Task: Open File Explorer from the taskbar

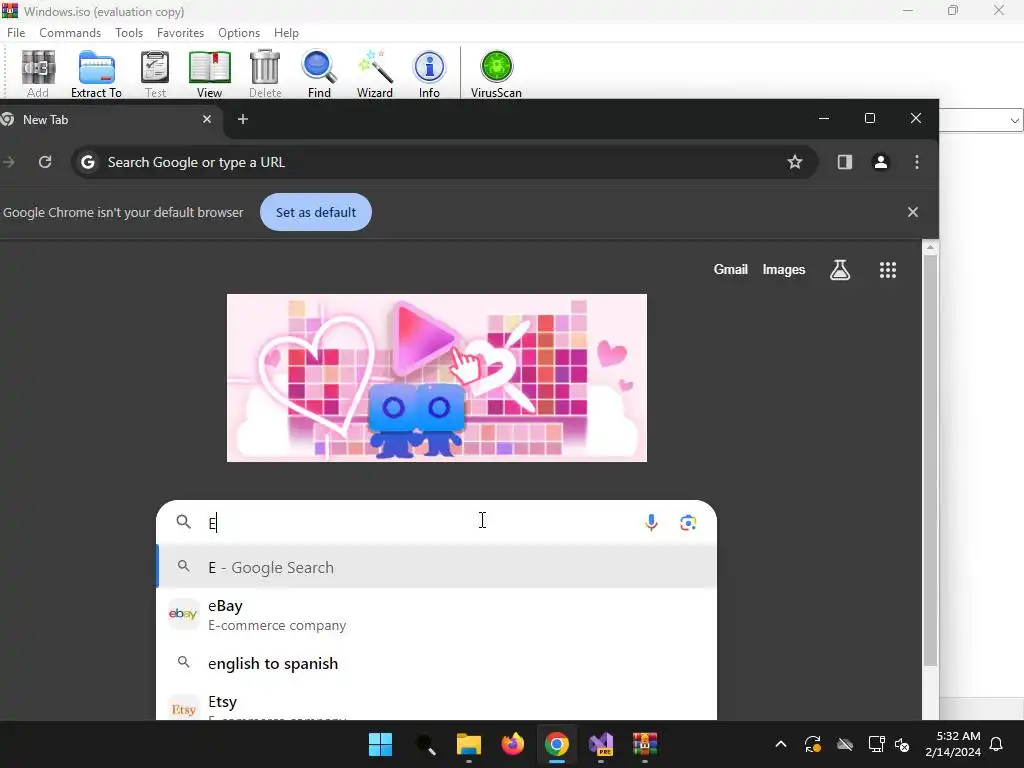Action: [x=469, y=744]
